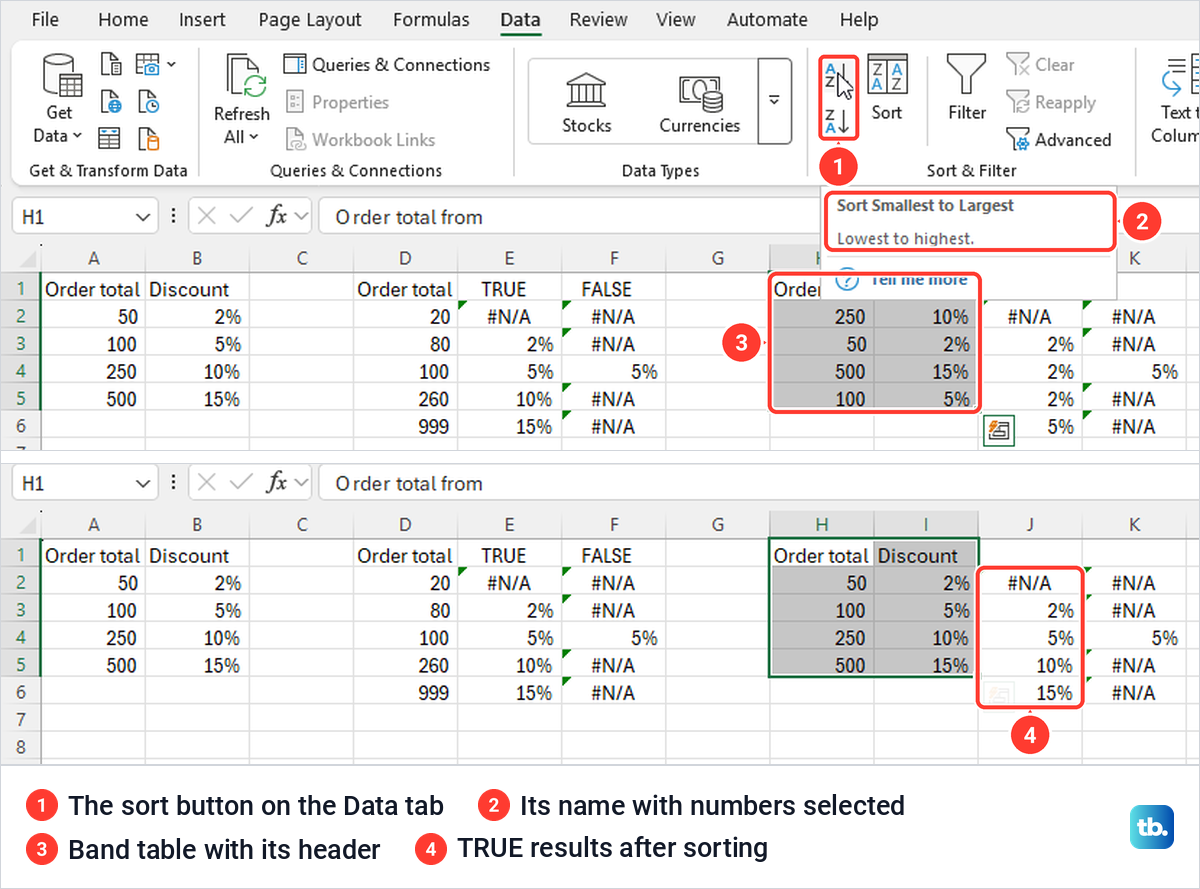Click Sort Largest to Smallest Z-A icon
Image resolution: width=1200 pixels, height=889 pixels.
(x=836, y=122)
